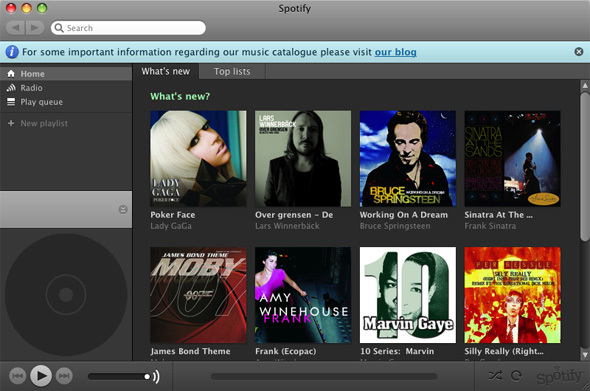Click the scrollbar down arrow
590x391 pixels.
click(585, 354)
